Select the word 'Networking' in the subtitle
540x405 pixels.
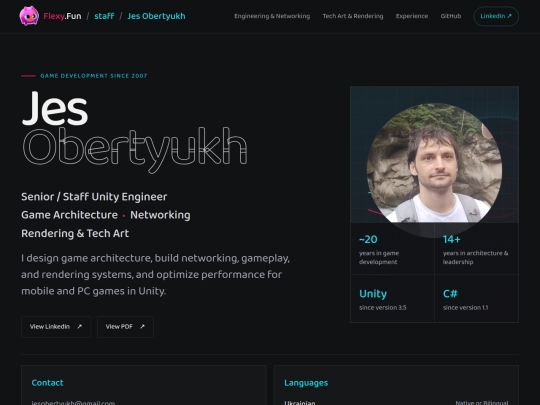(x=160, y=215)
